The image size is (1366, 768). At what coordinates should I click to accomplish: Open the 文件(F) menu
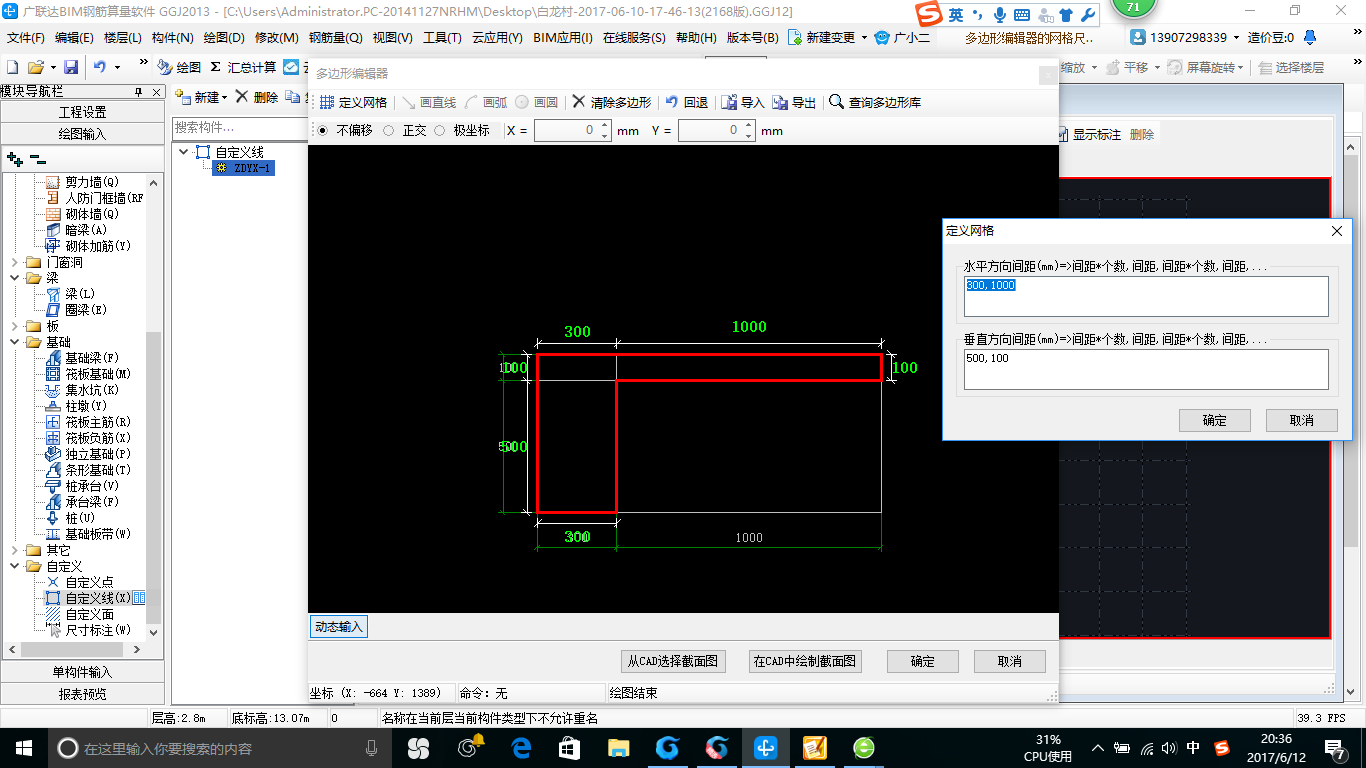coord(25,37)
